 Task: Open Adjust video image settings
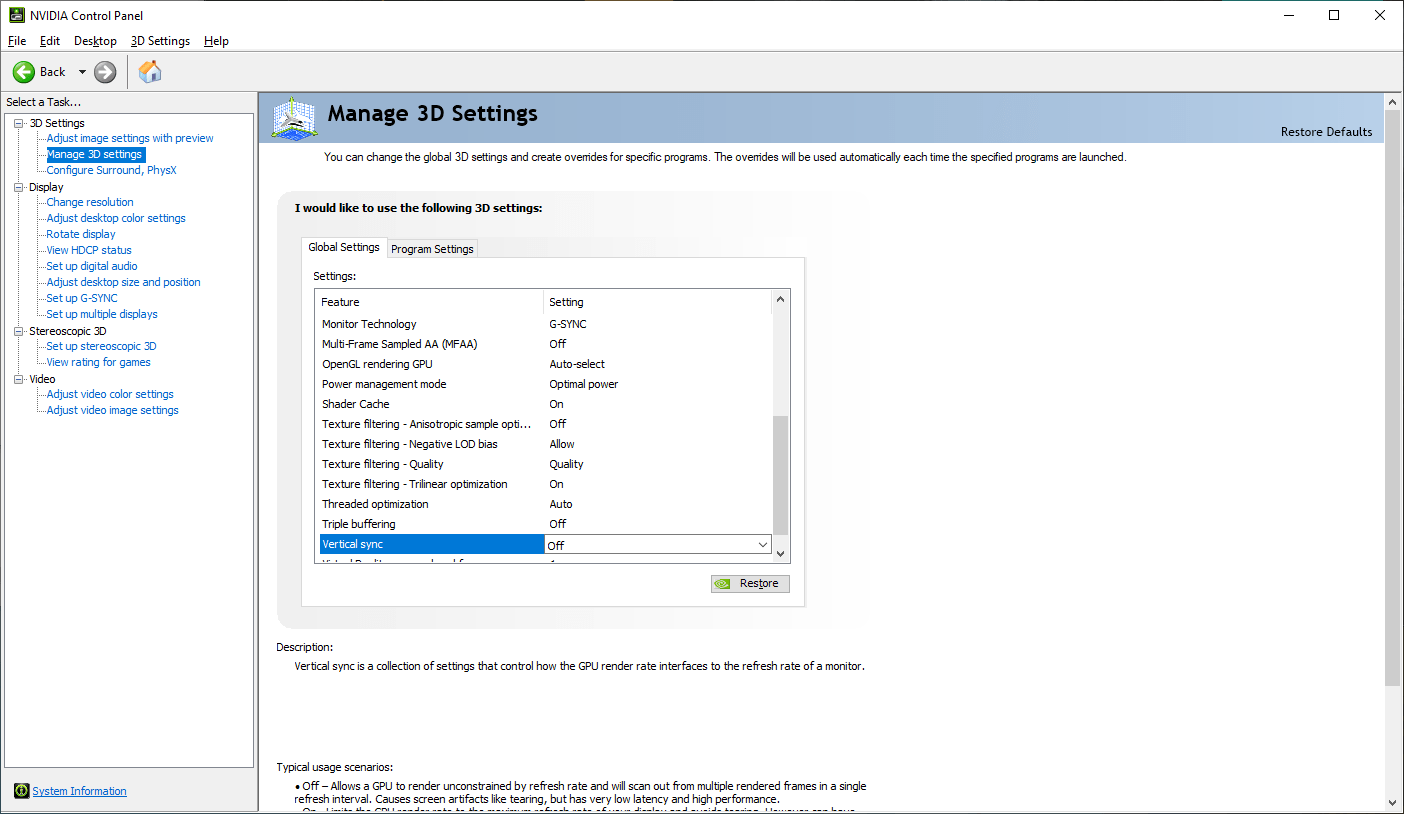[x=112, y=410]
